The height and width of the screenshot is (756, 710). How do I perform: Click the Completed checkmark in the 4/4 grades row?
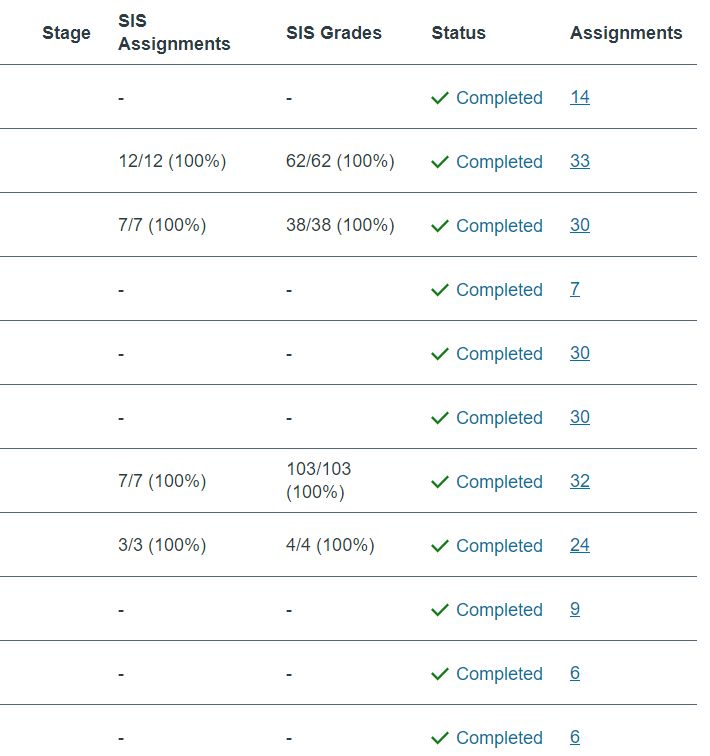click(x=439, y=546)
